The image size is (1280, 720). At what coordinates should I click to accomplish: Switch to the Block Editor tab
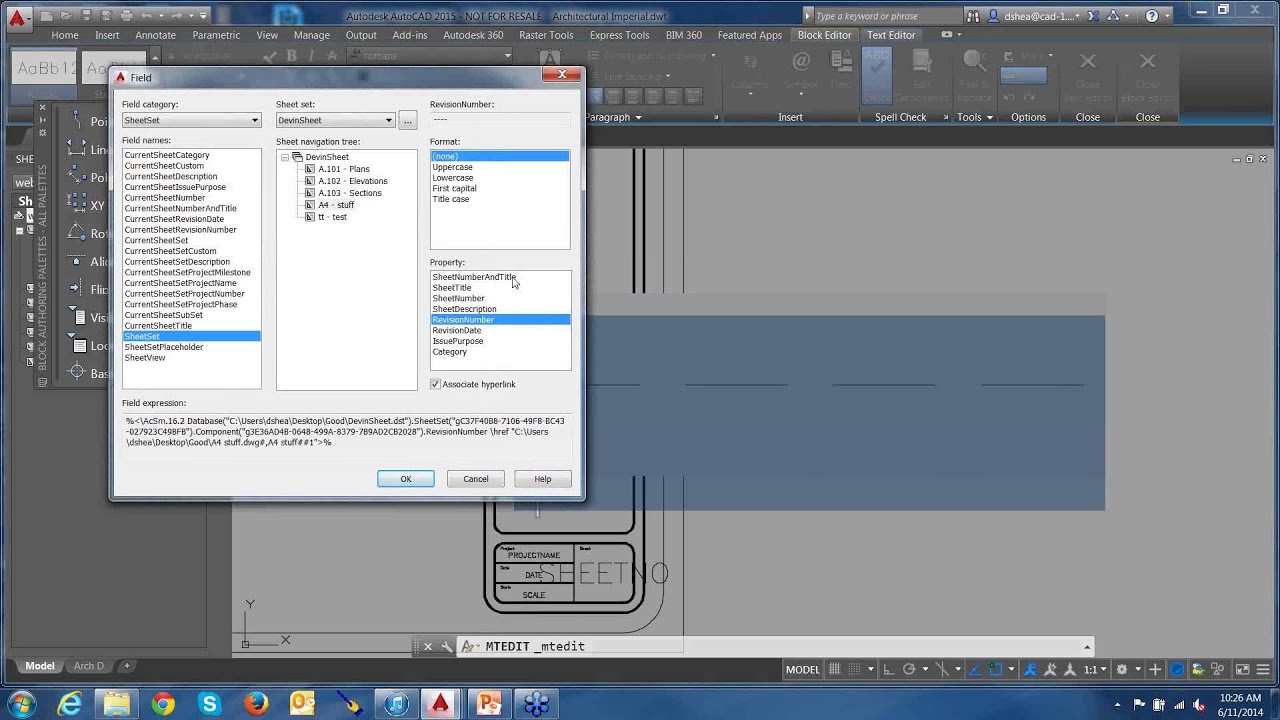(x=825, y=35)
